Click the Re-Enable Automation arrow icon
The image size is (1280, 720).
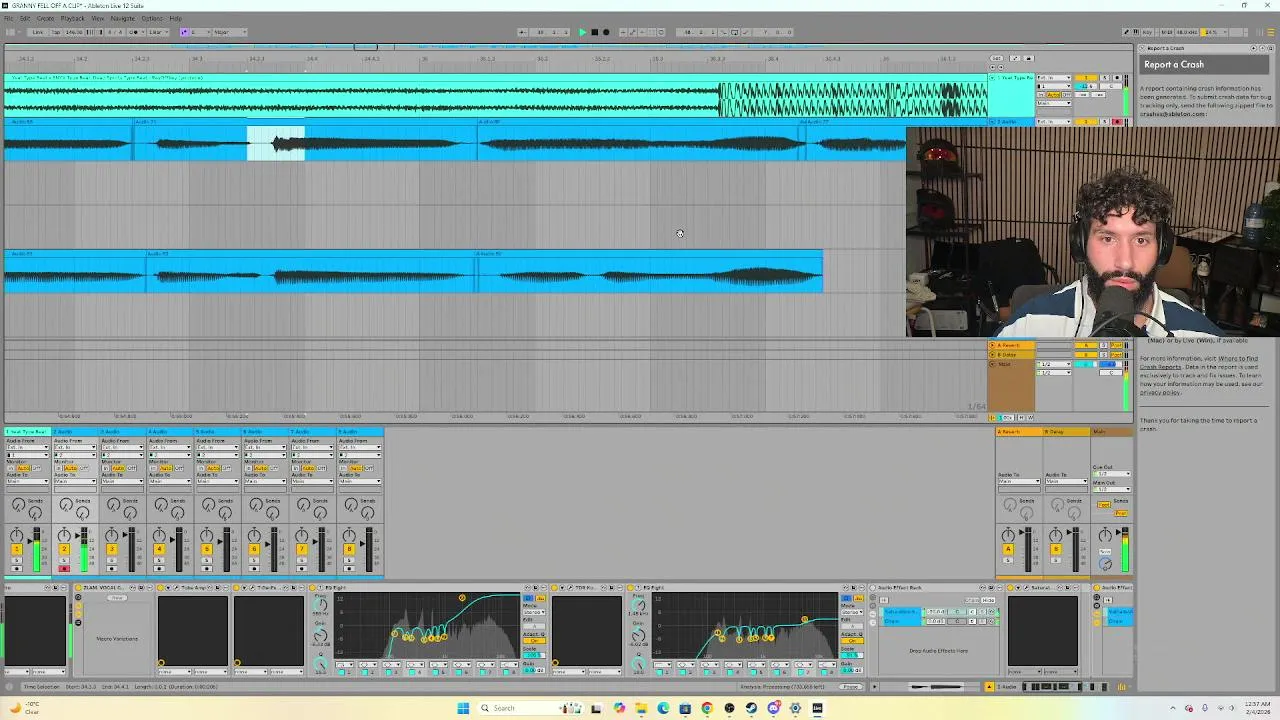tap(642, 32)
